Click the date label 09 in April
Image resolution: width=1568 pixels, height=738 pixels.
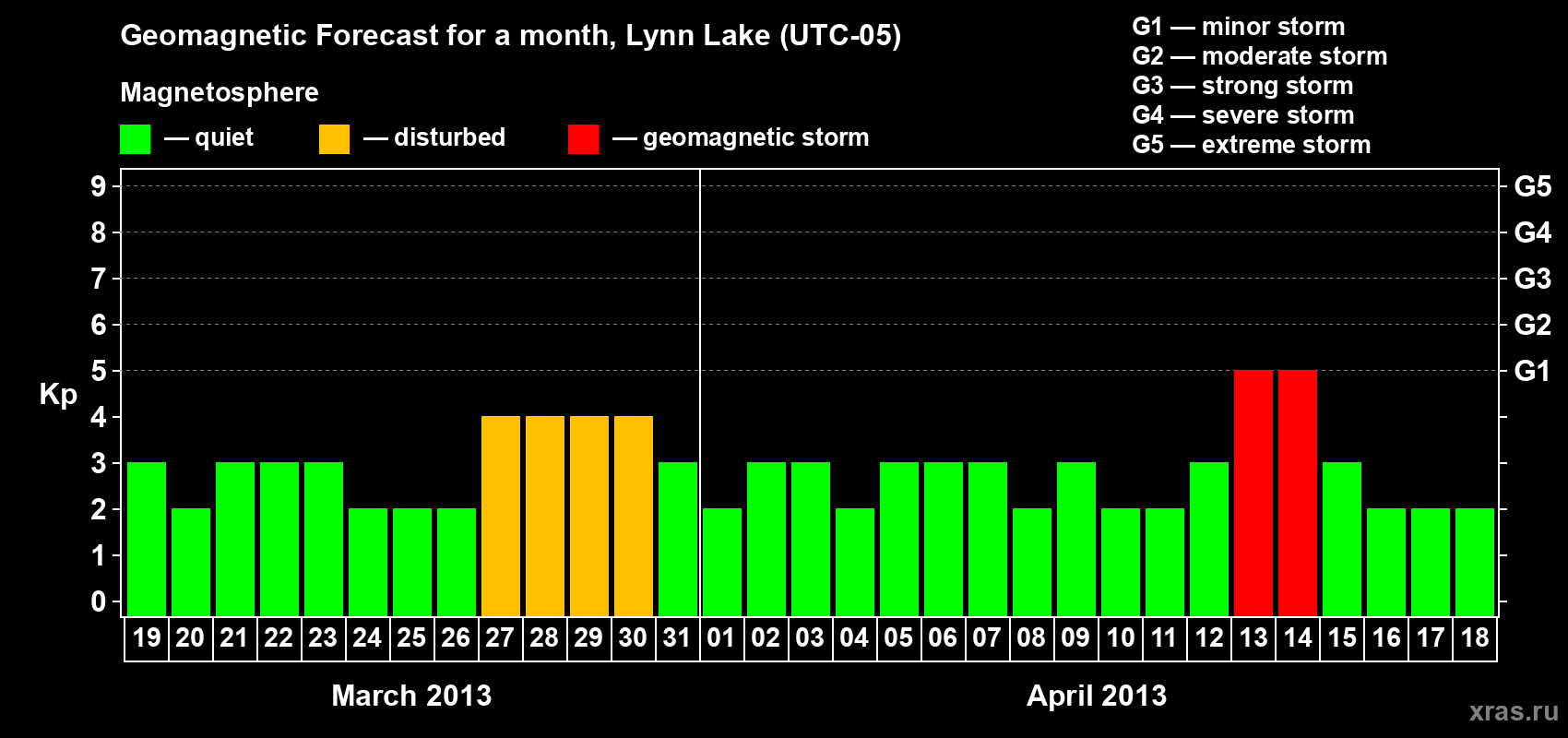tap(1075, 638)
